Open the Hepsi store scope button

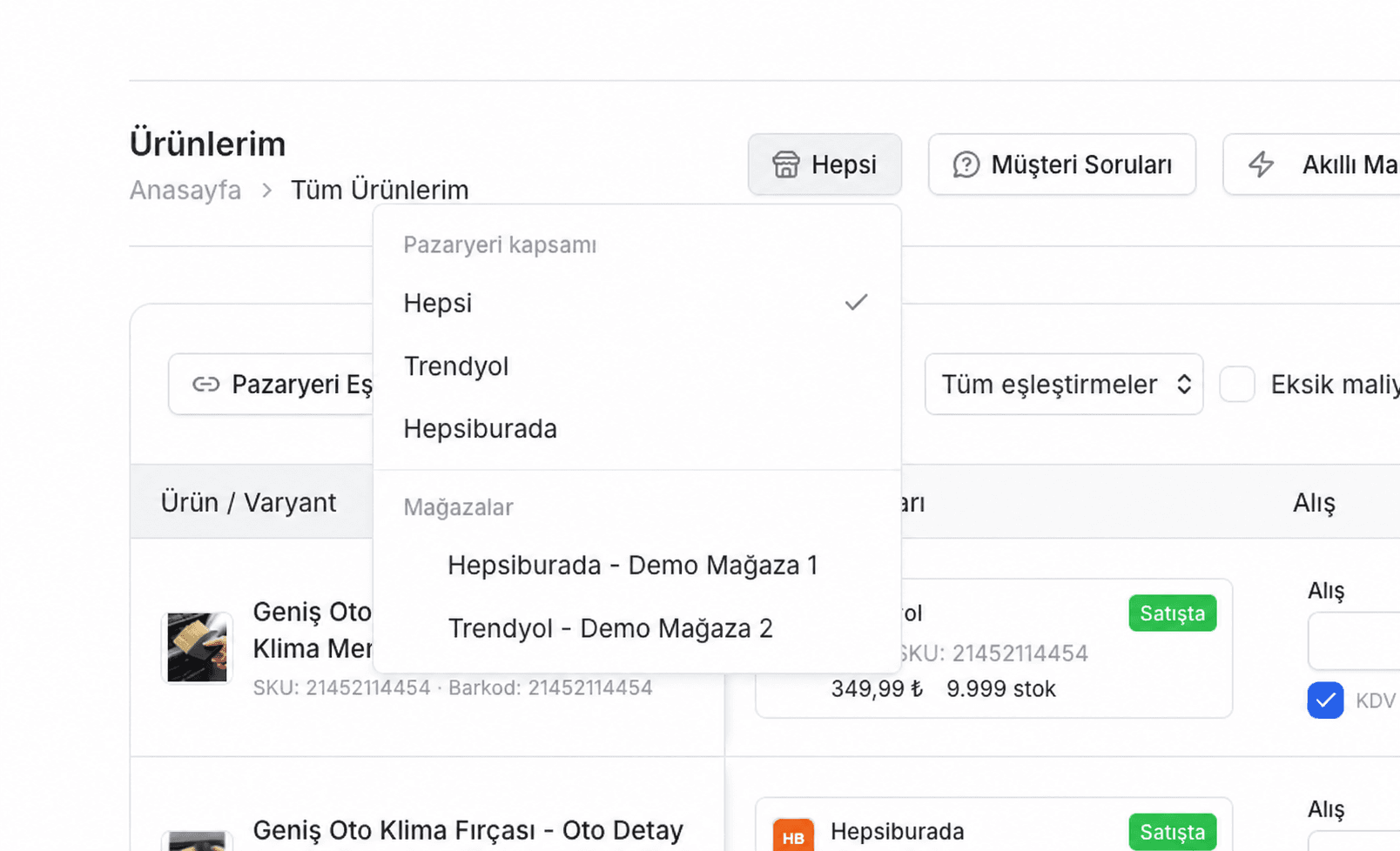point(825,164)
